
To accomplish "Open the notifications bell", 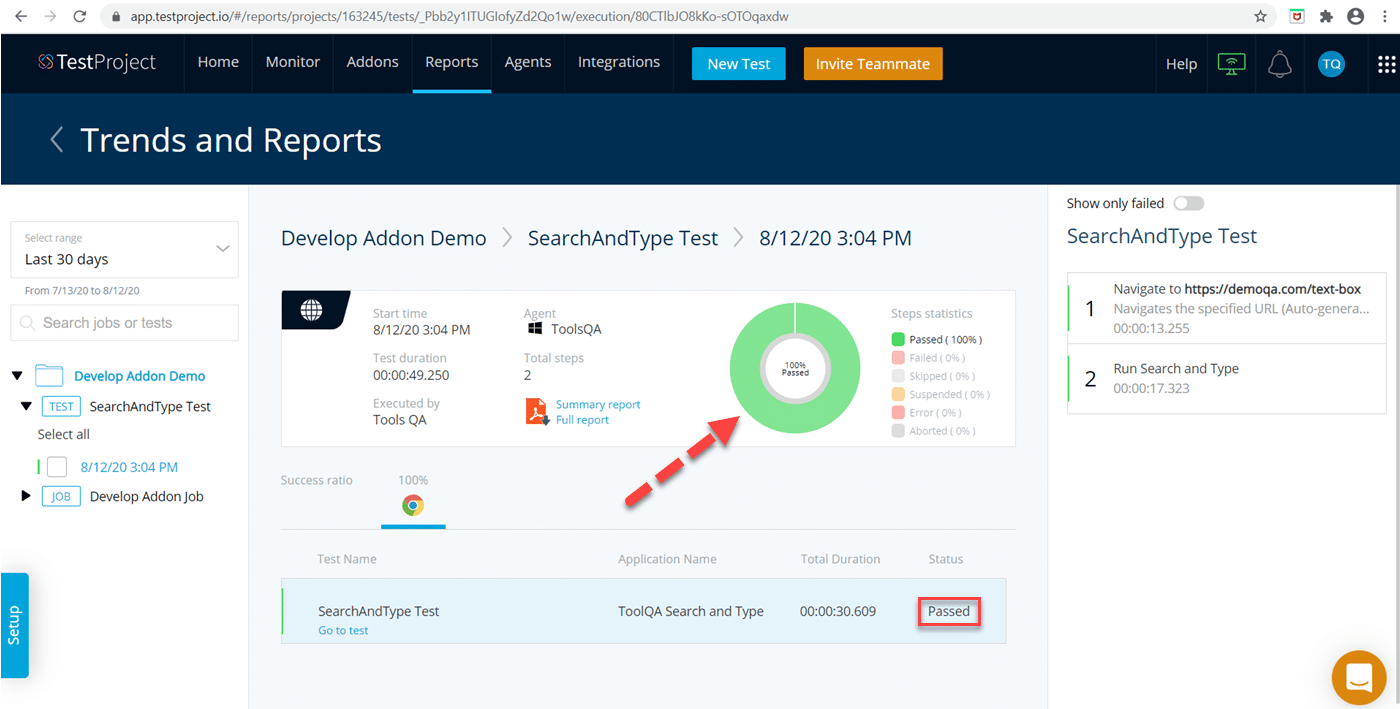I will [1279, 64].
